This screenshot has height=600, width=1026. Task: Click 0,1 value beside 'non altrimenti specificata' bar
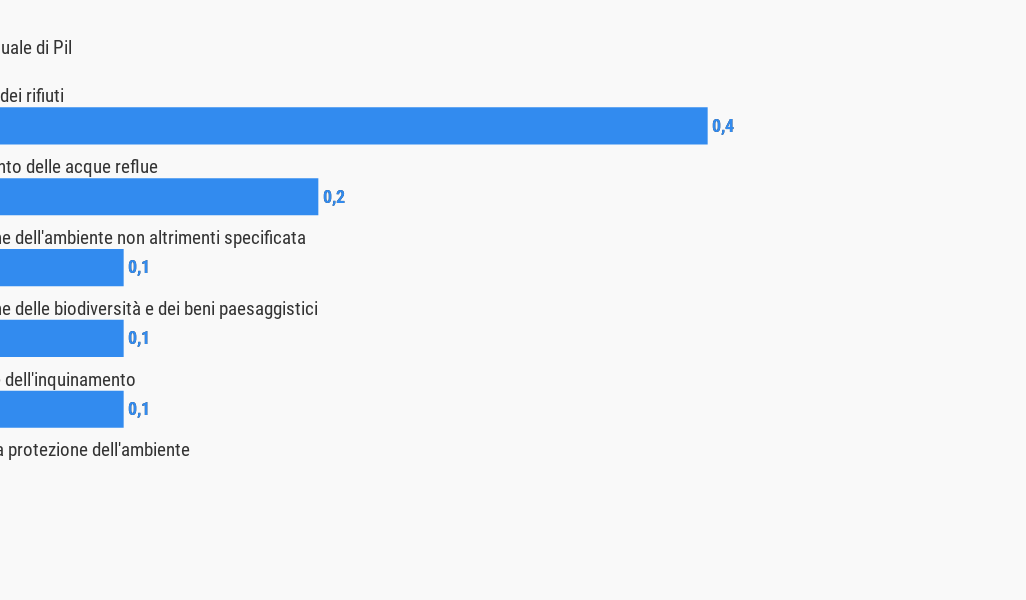click(139, 268)
